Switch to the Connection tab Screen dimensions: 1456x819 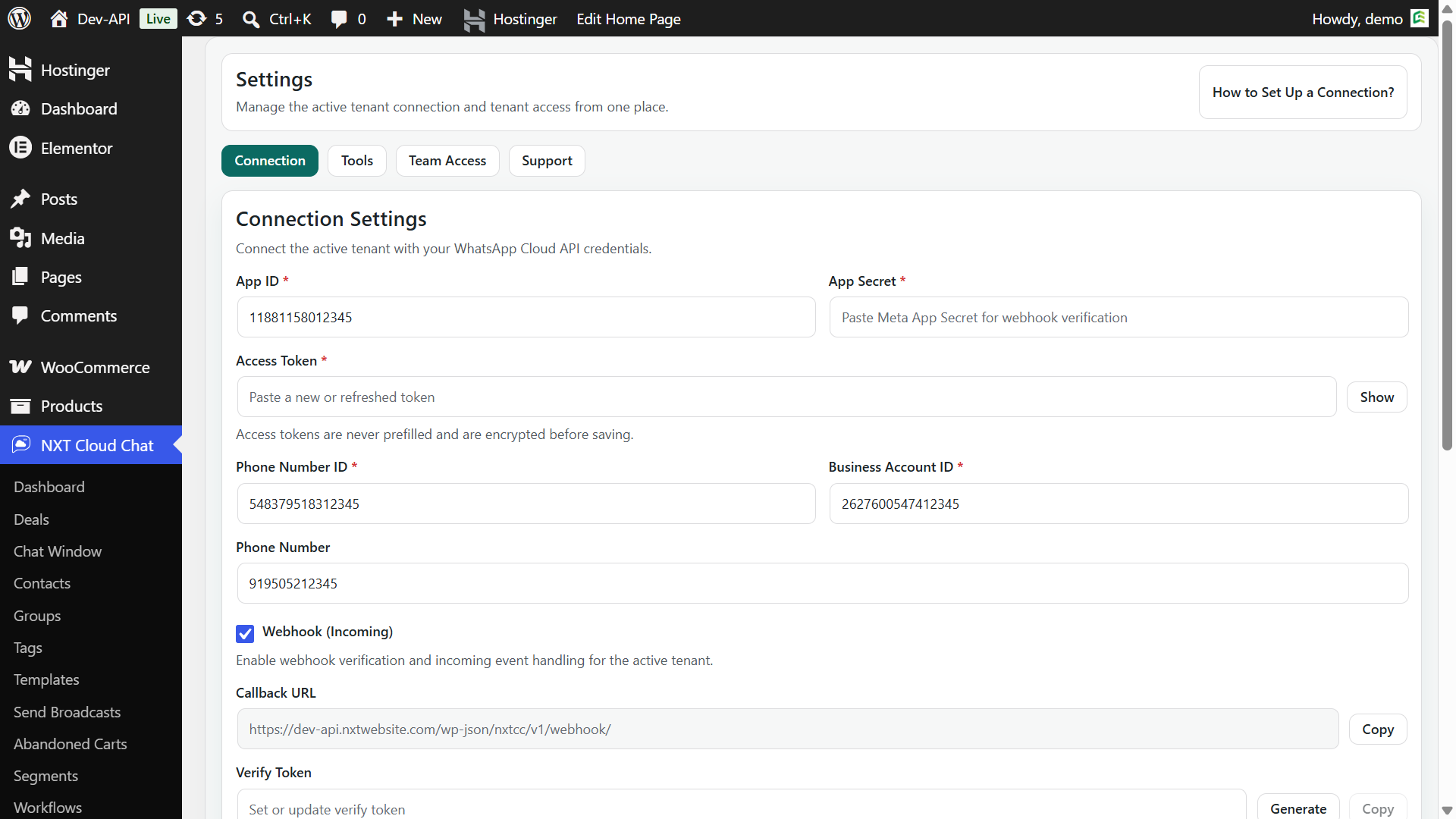coord(270,161)
